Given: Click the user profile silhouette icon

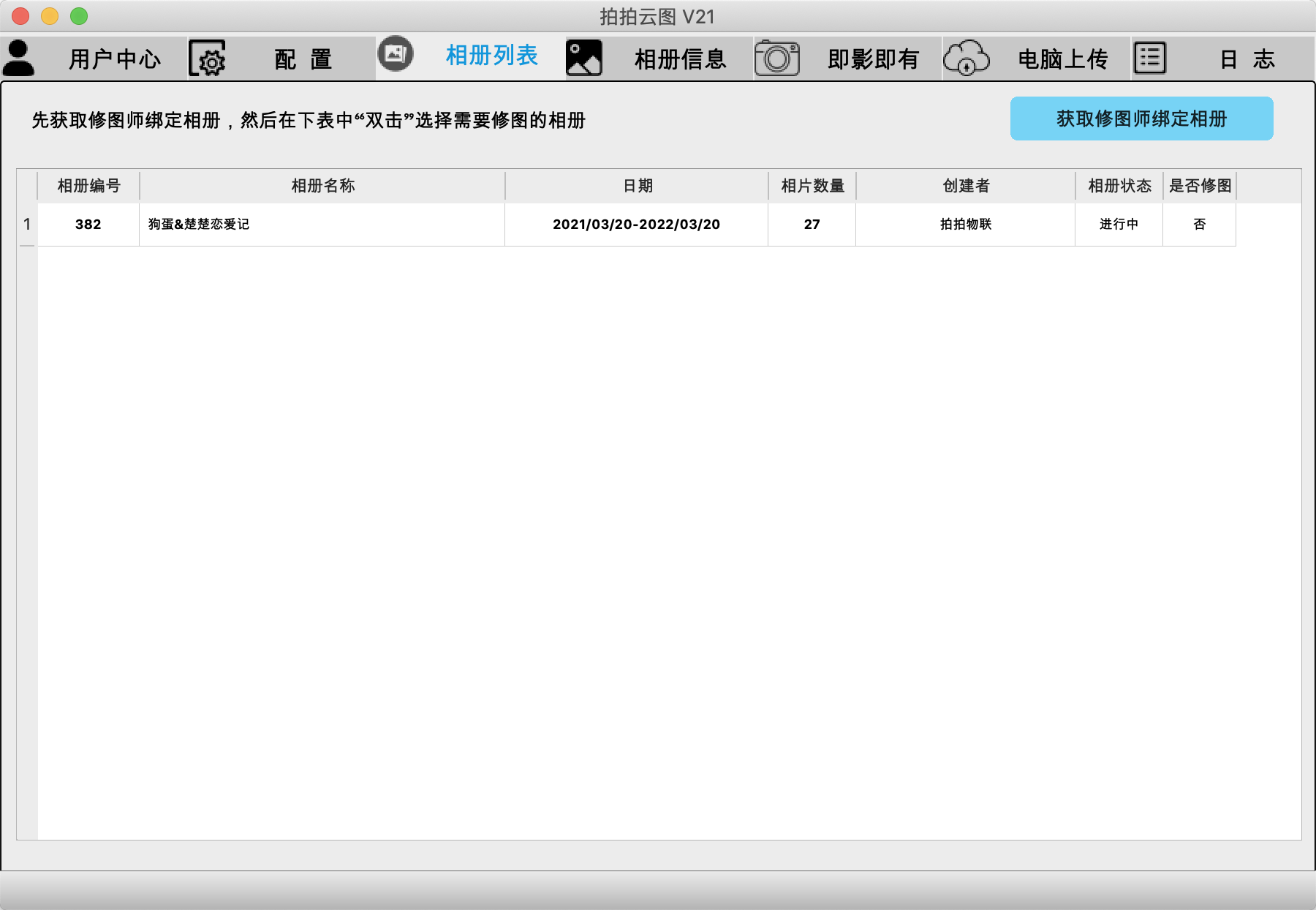Looking at the screenshot, I should pos(19,59).
